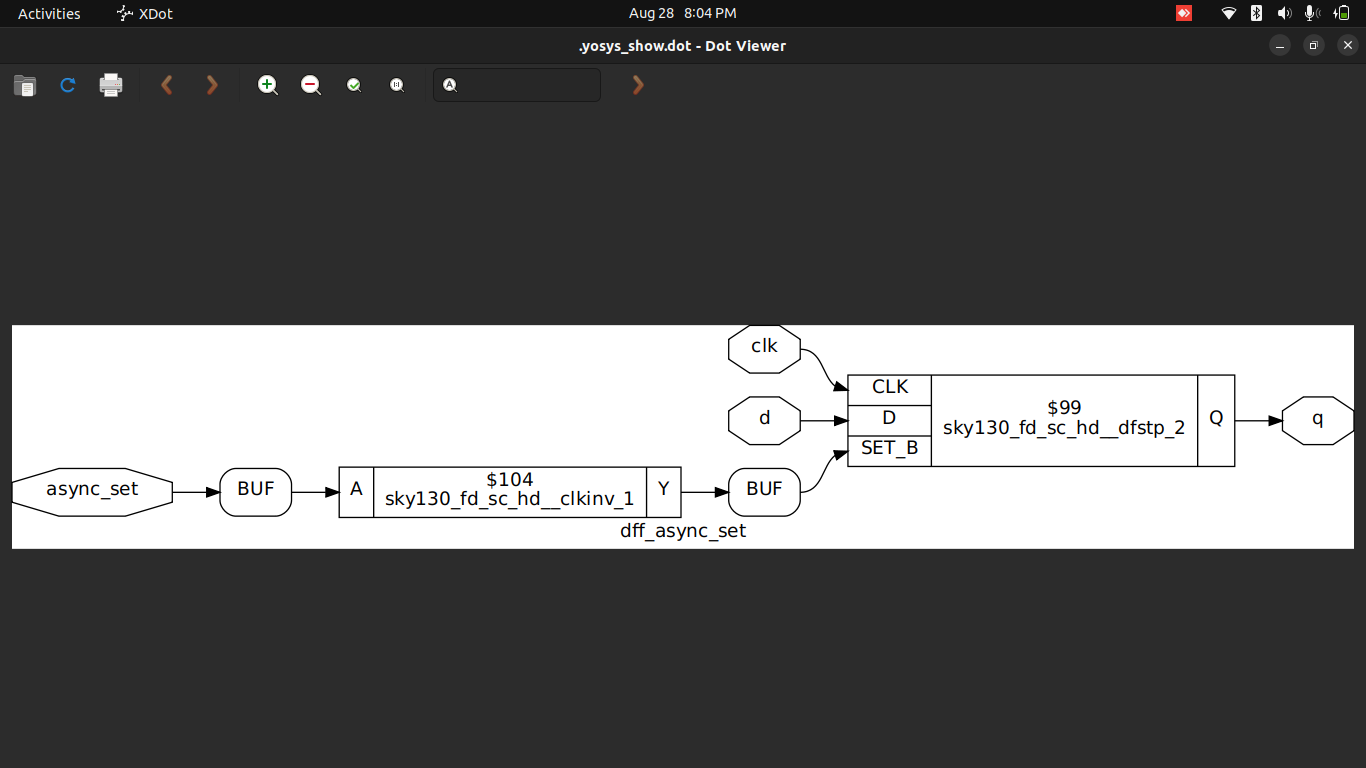Select the async_set input node
The width and height of the screenshot is (1366, 768).
tap(91, 491)
